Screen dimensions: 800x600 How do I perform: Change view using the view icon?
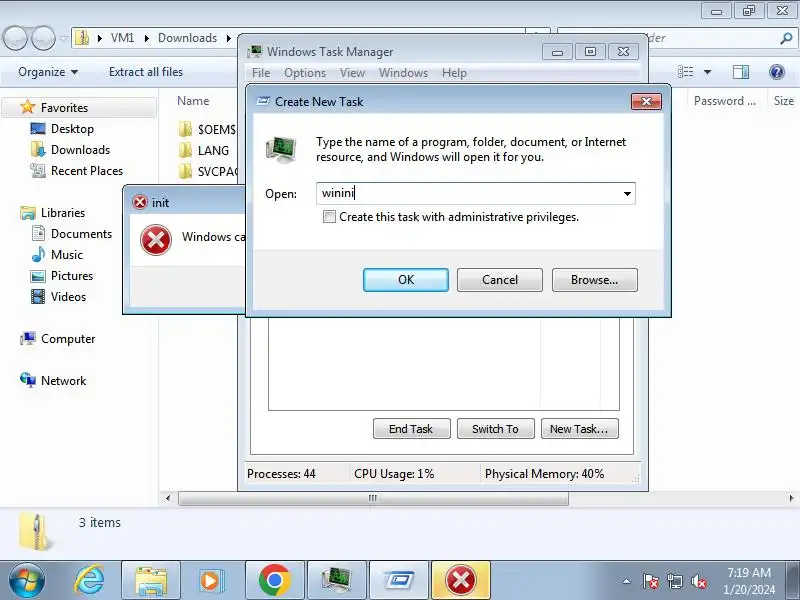point(685,72)
